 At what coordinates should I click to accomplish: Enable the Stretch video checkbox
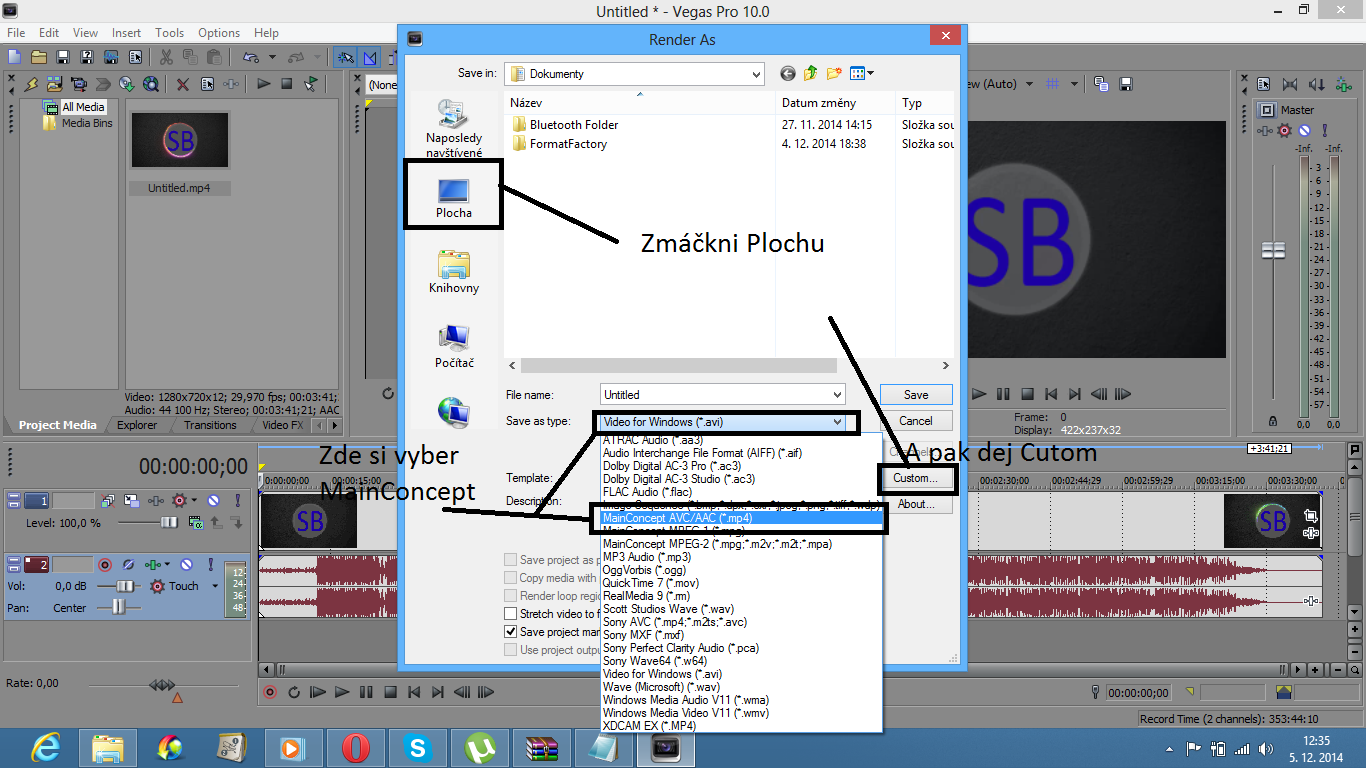(x=511, y=614)
